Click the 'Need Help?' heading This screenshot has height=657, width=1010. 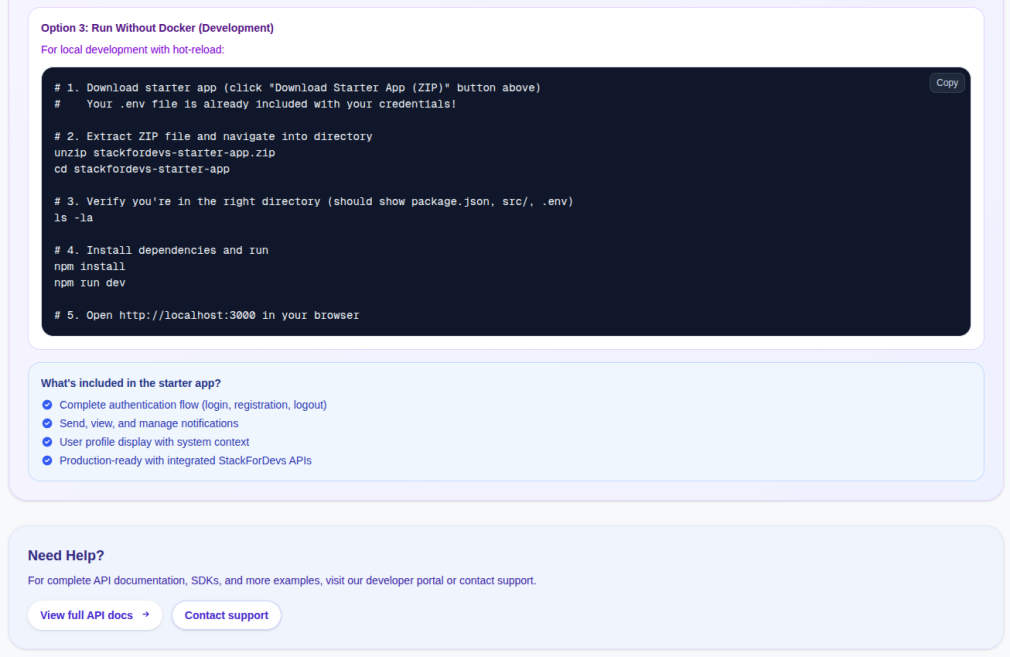(x=66, y=555)
